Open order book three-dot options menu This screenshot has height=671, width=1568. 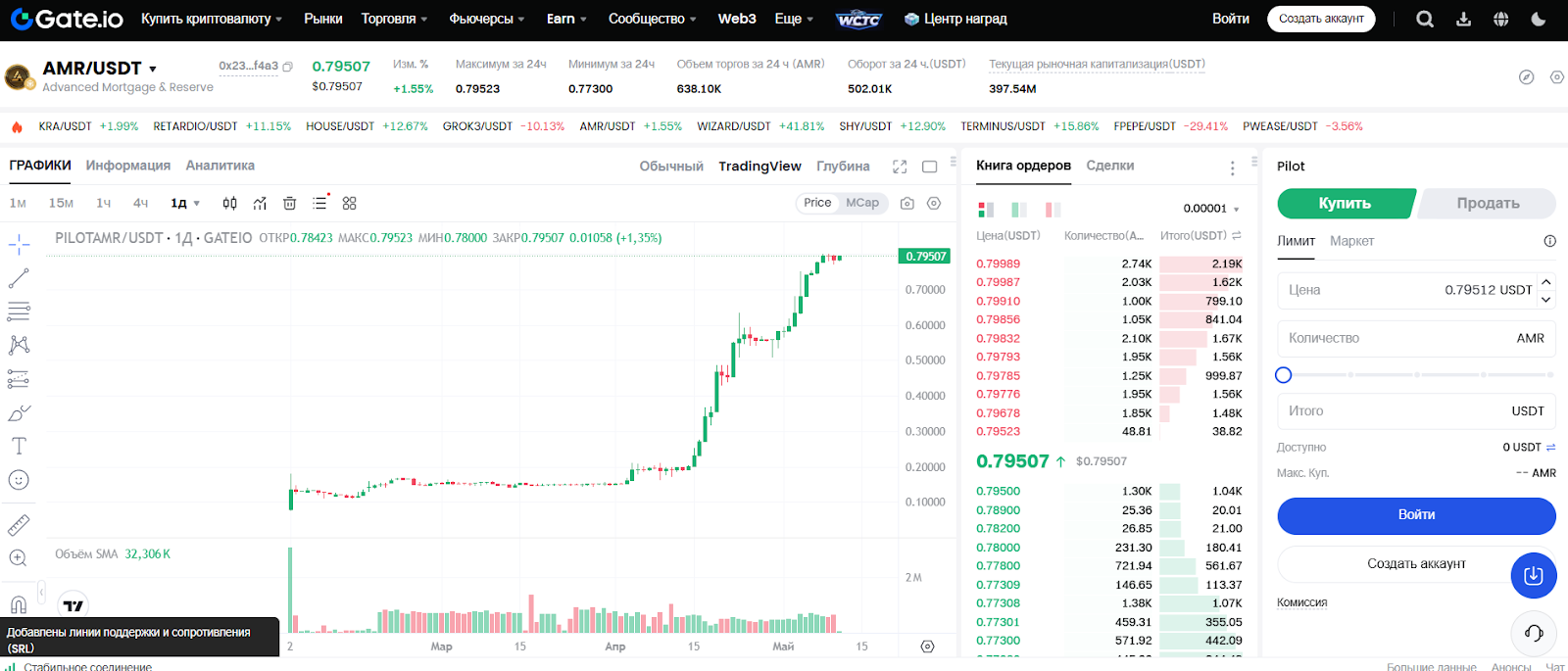pos(1232,168)
